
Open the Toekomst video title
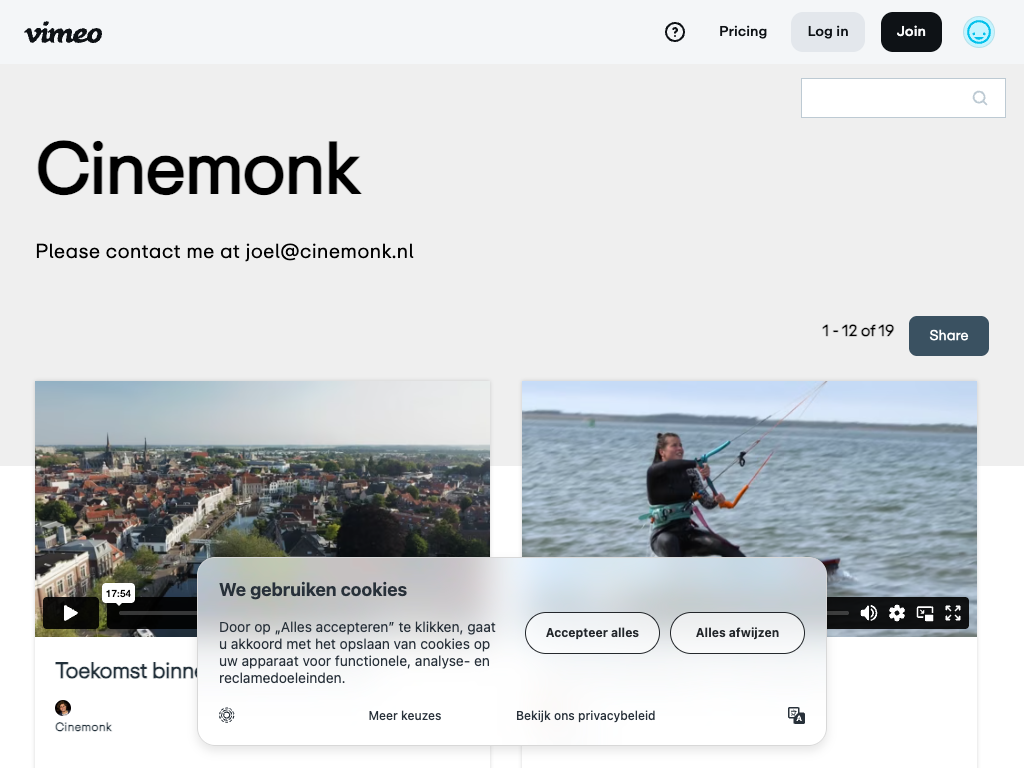tap(127, 671)
